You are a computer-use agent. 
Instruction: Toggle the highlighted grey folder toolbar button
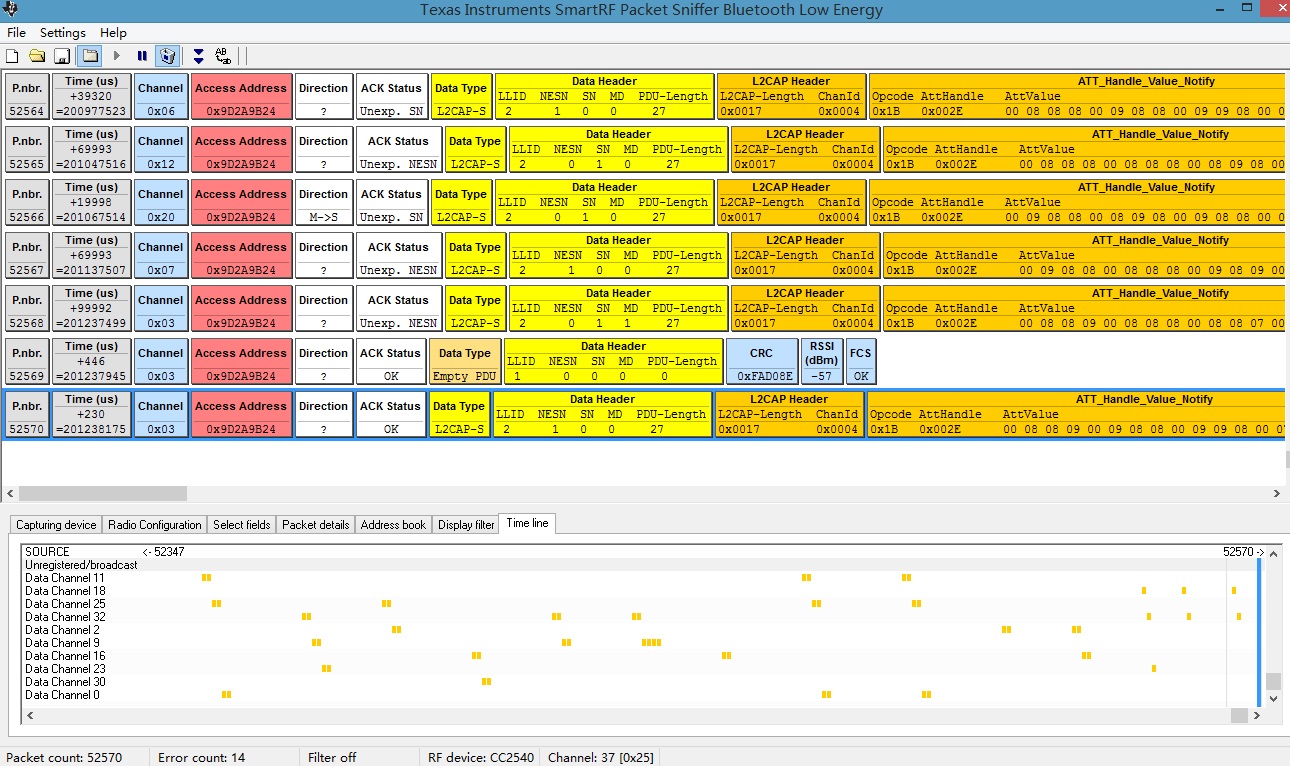point(89,56)
